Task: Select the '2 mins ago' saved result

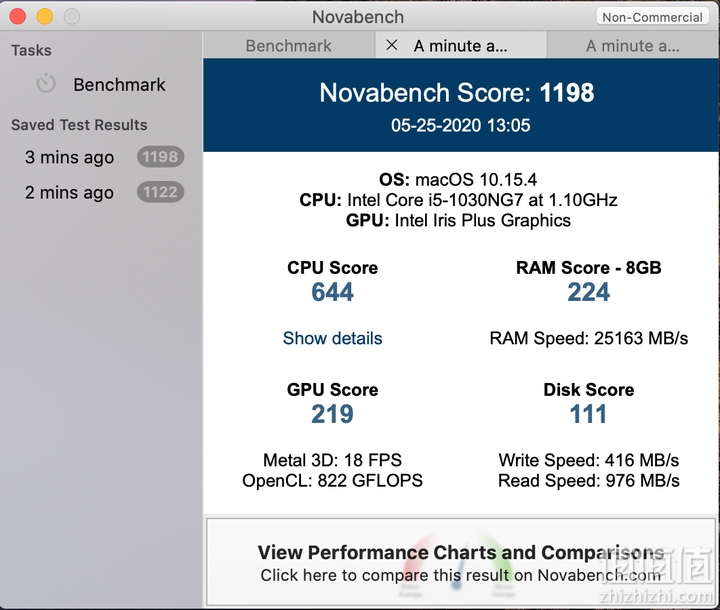Action: point(101,192)
